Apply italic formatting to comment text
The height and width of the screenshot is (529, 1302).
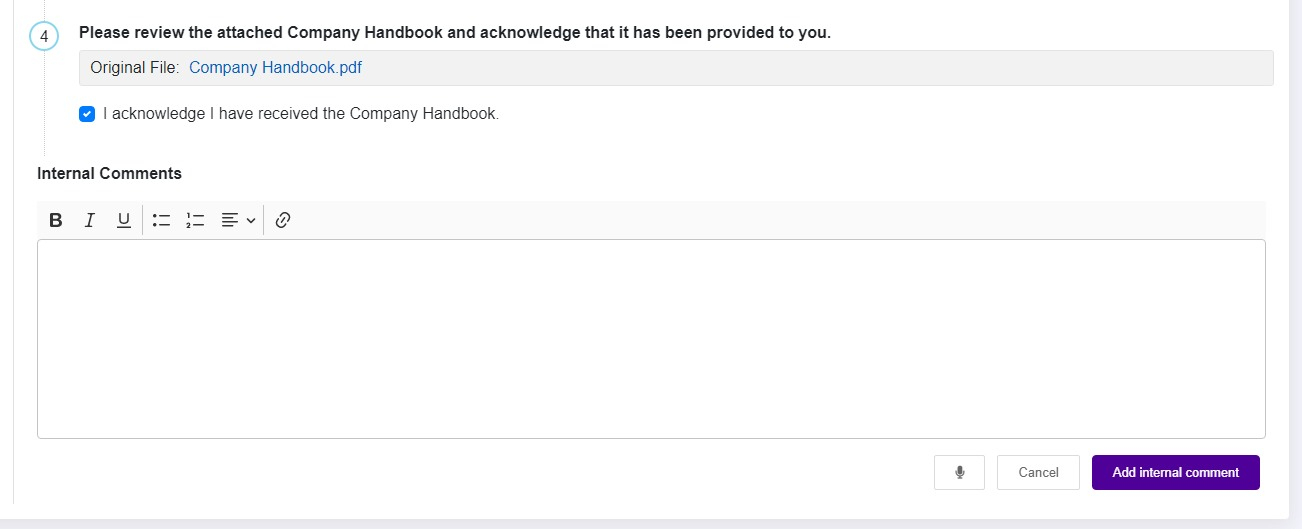click(x=89, y=220)
